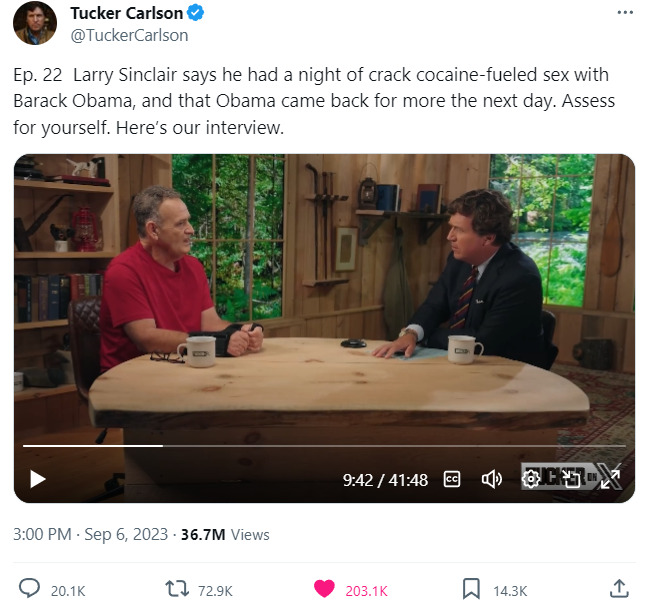Enter fullscreen video mode
The image size is (648, 602).
tap(610, 479)
